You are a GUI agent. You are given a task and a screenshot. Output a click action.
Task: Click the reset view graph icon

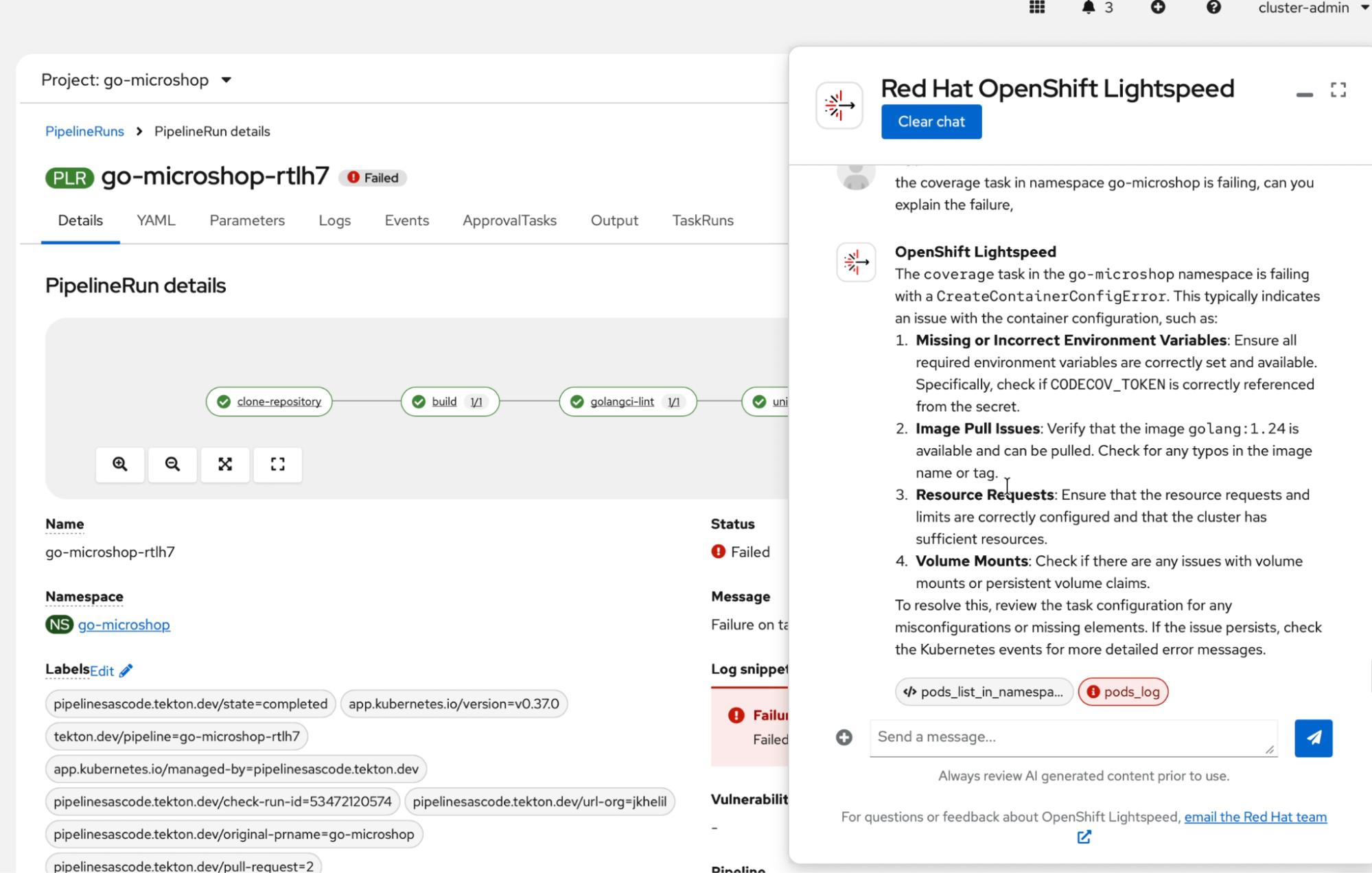click(x=277, y=464)
